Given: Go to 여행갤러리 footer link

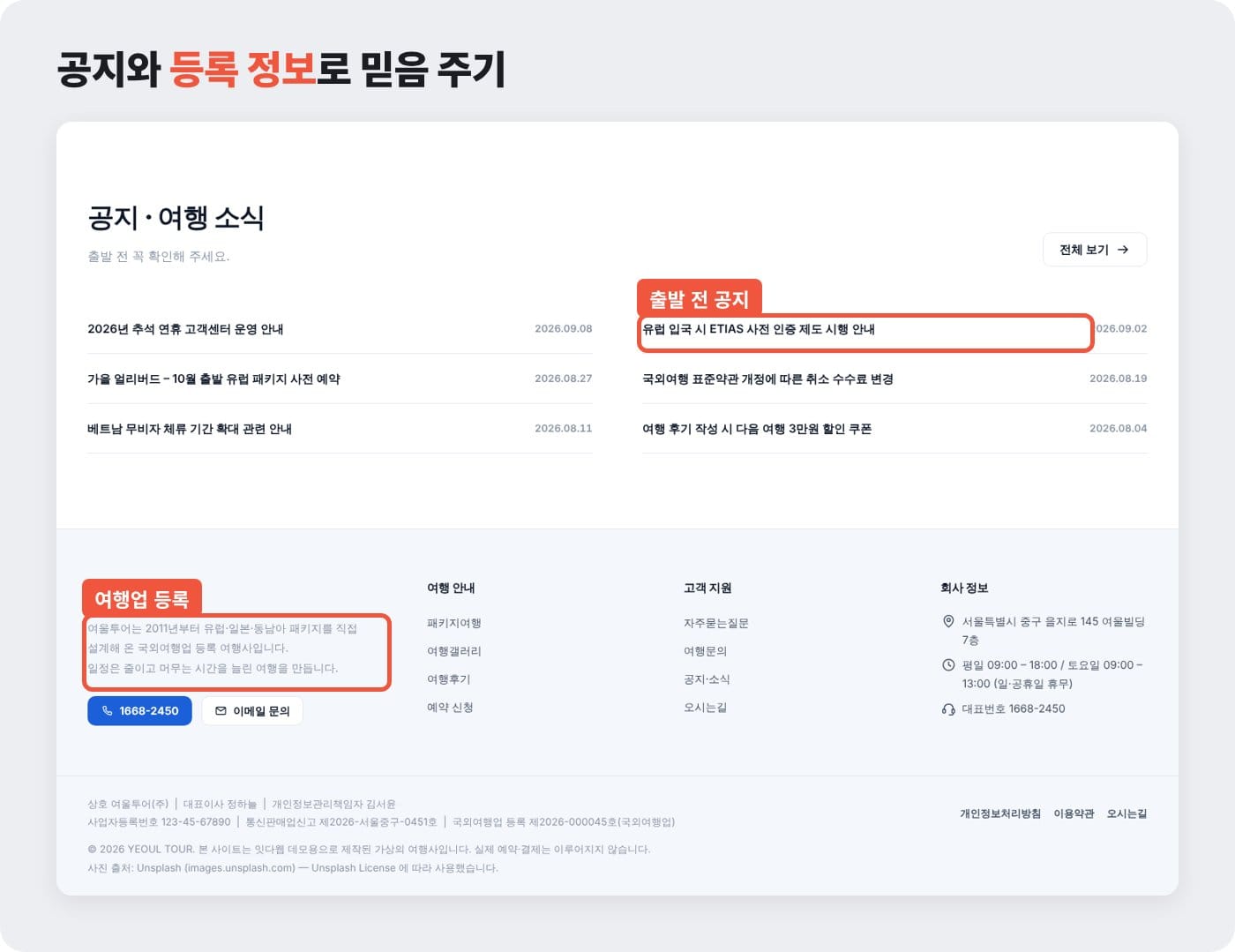Looking at the screenshot, I should (454, 651).
